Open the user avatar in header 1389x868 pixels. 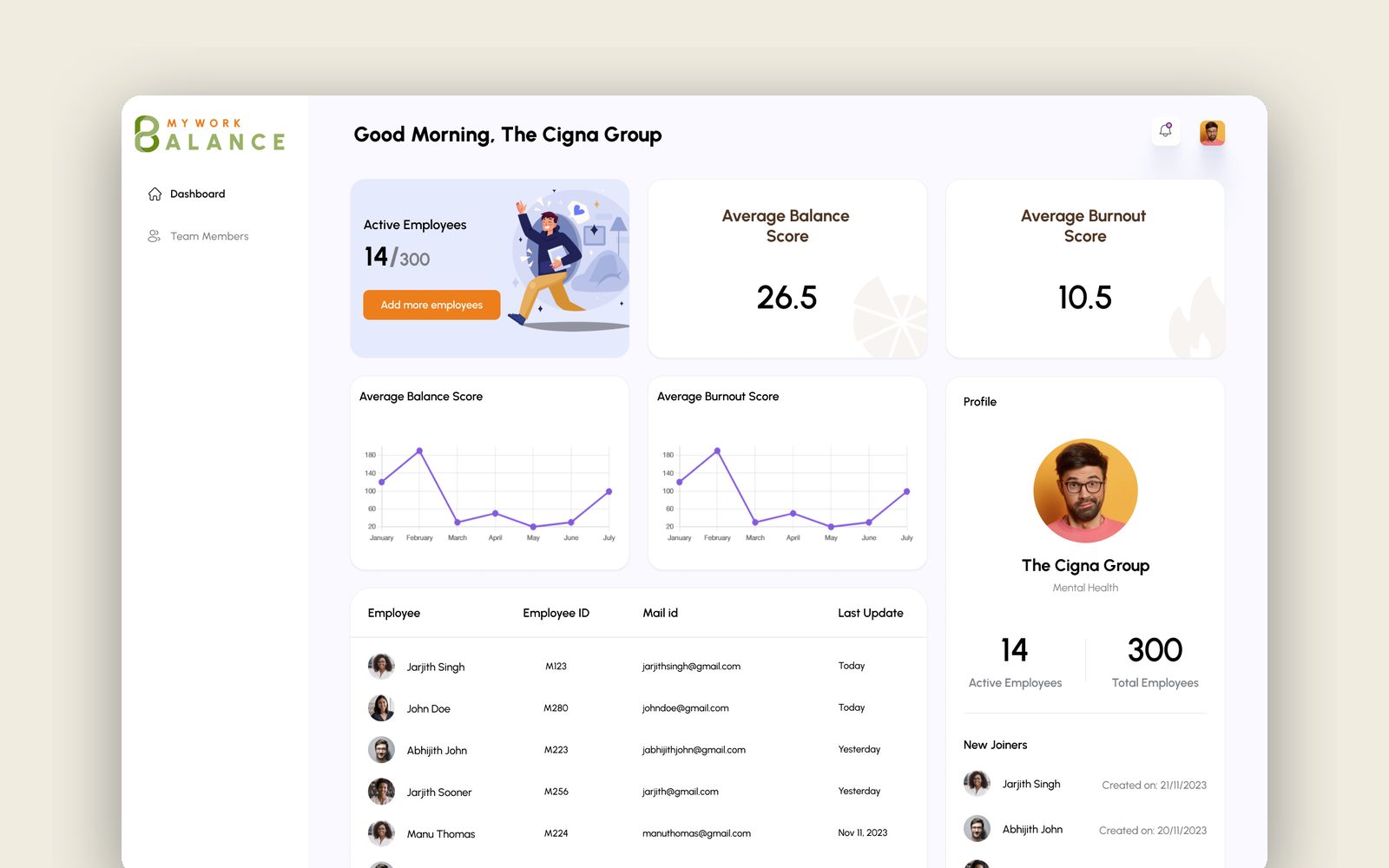pyautogui.click(x=1212, y=133)
